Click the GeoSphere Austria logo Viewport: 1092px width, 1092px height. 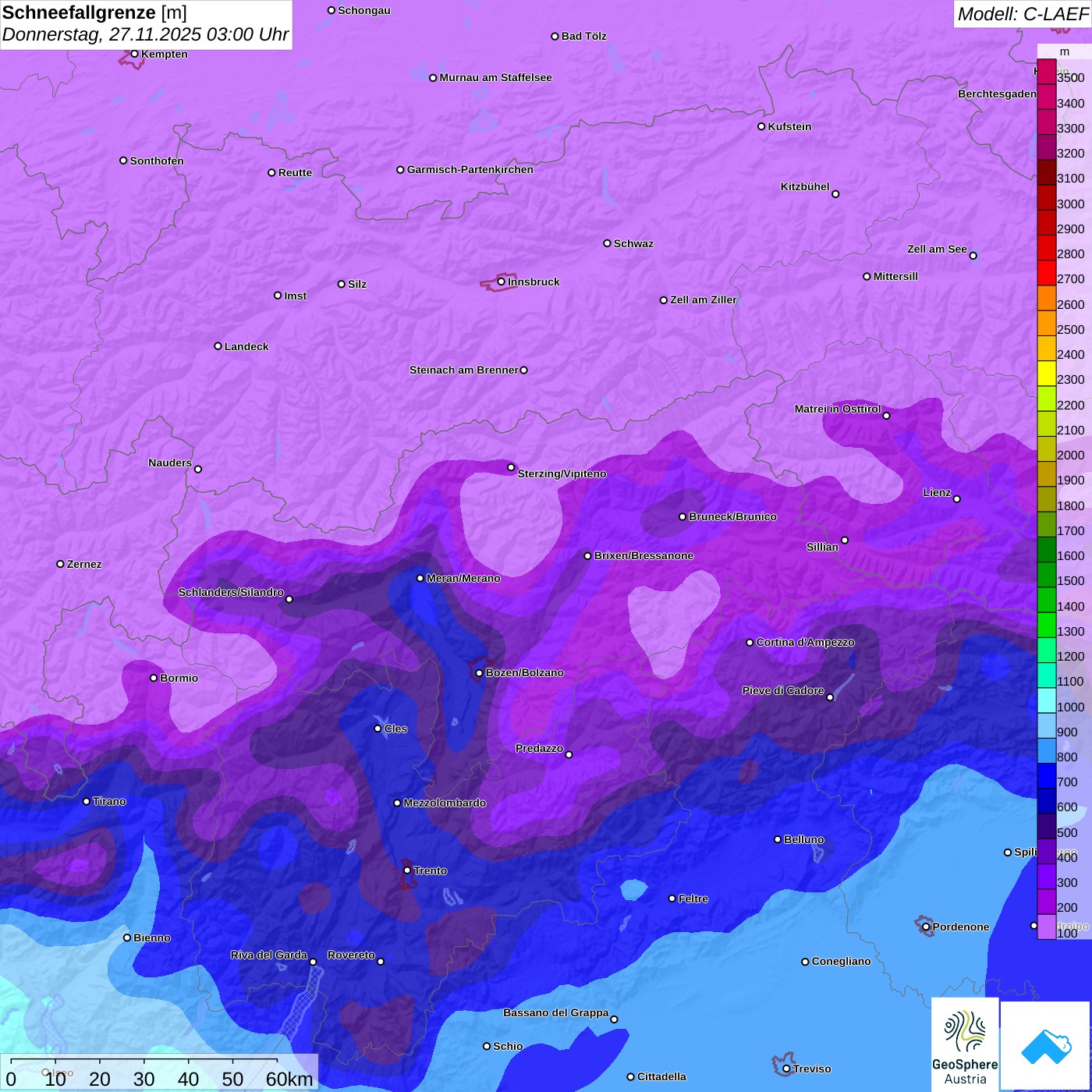pos(965,1044)
